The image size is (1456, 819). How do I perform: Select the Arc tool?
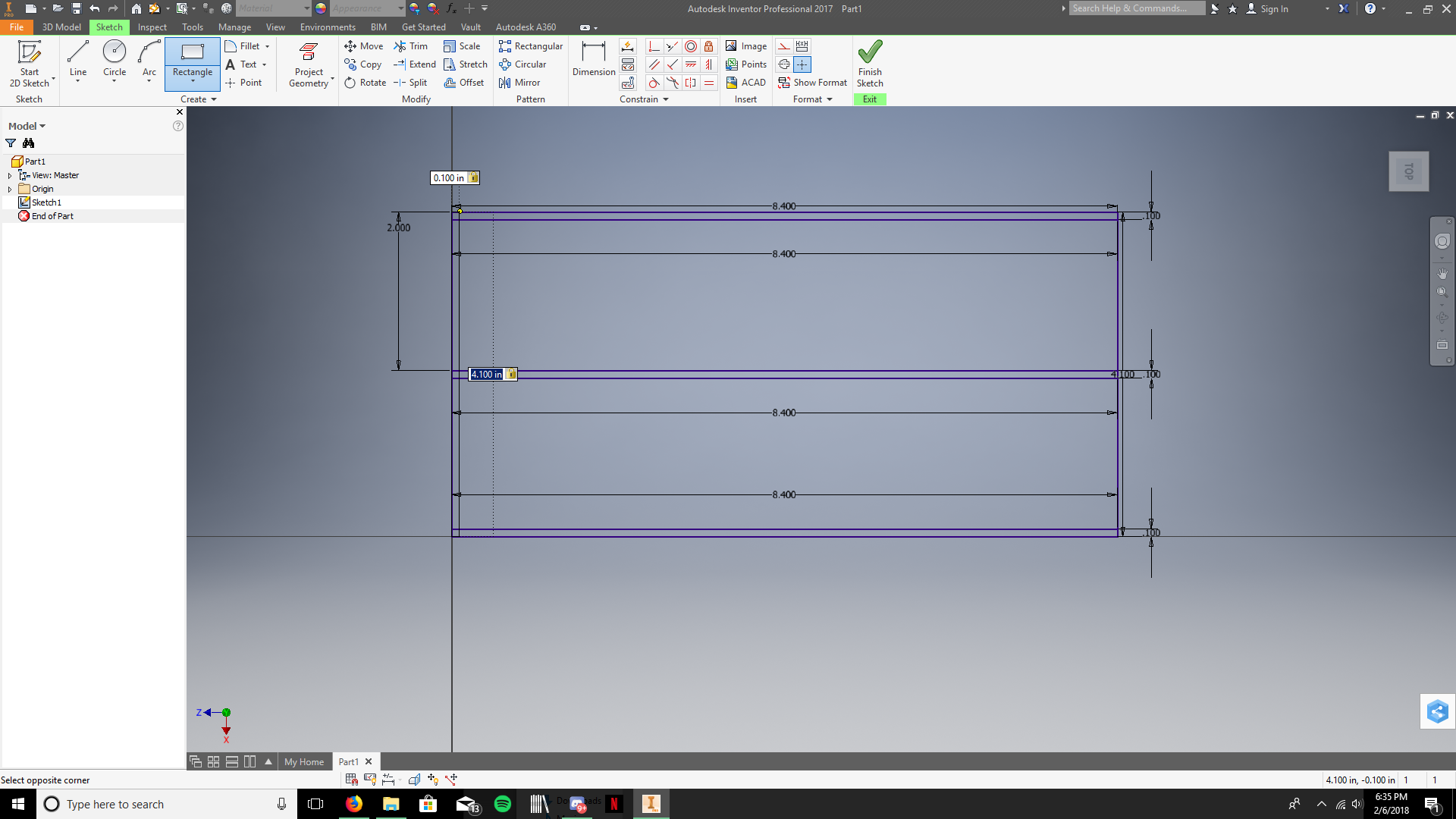tap(148, 64)
